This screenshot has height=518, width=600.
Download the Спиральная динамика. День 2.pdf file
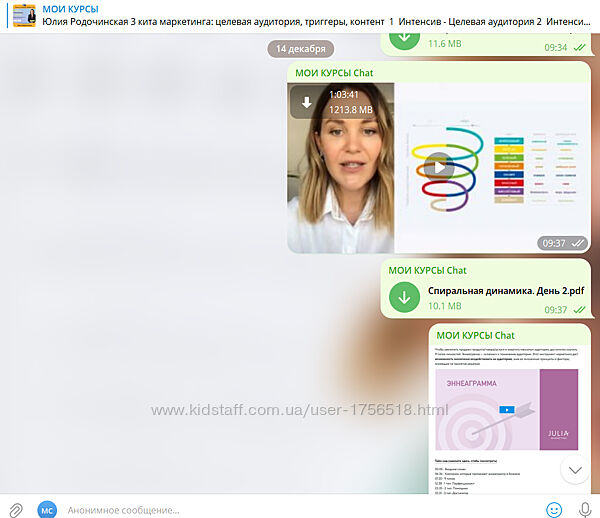[x=404, y=297]
